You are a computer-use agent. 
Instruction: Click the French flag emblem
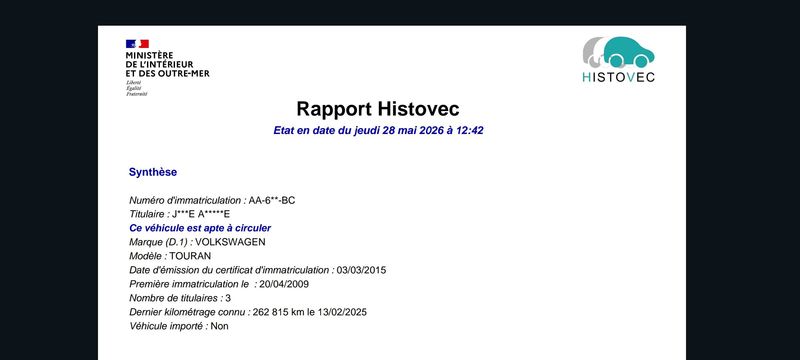(x=137, y=44)
